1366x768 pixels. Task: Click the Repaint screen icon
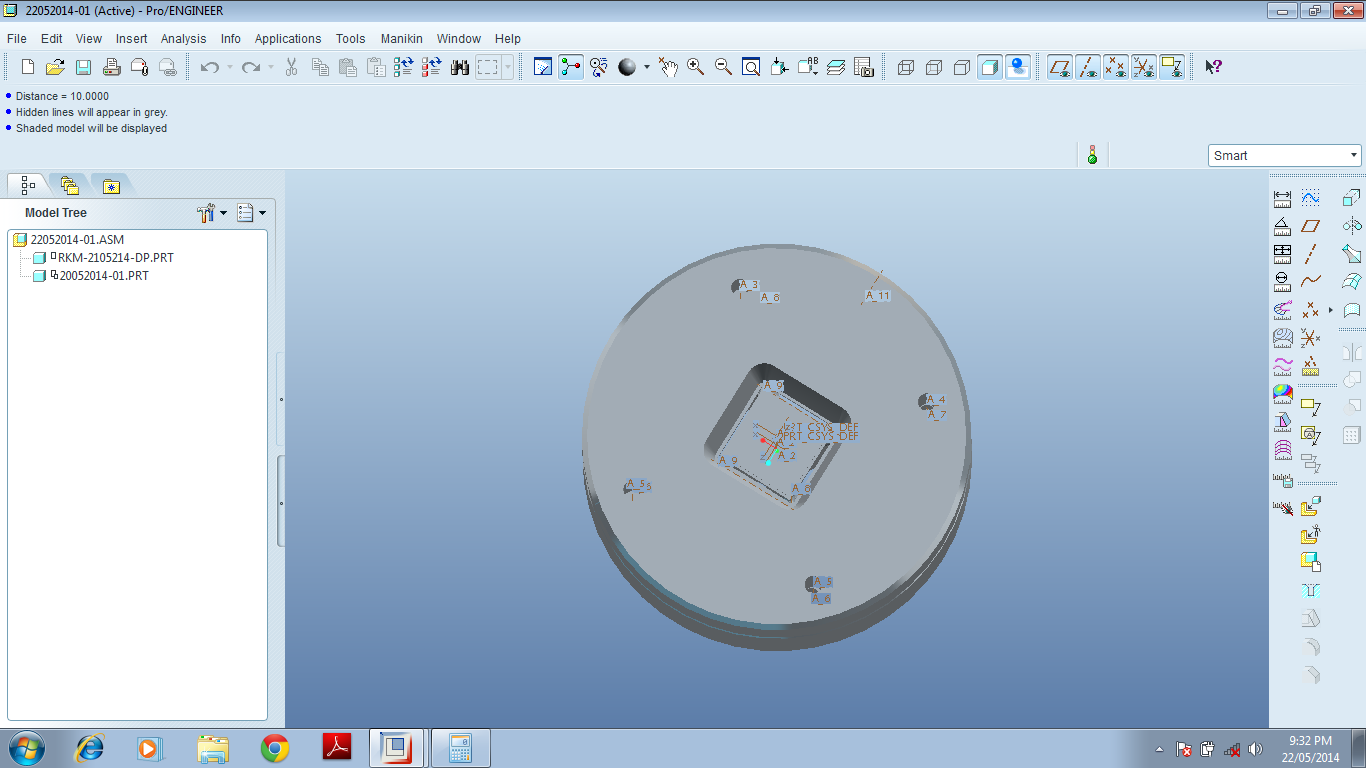[543, 67]
